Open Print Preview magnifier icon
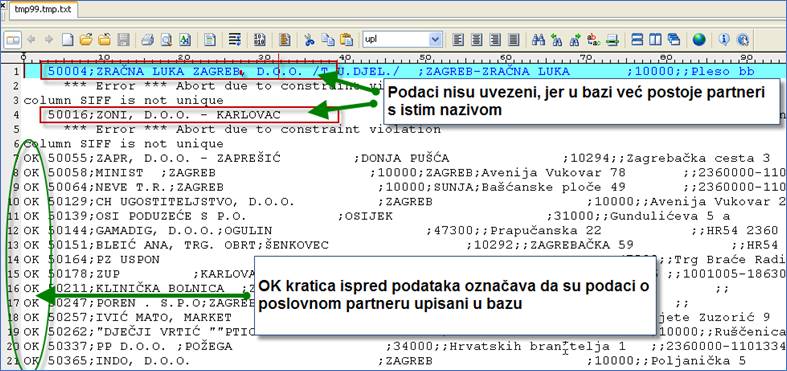 click(166, 39)
